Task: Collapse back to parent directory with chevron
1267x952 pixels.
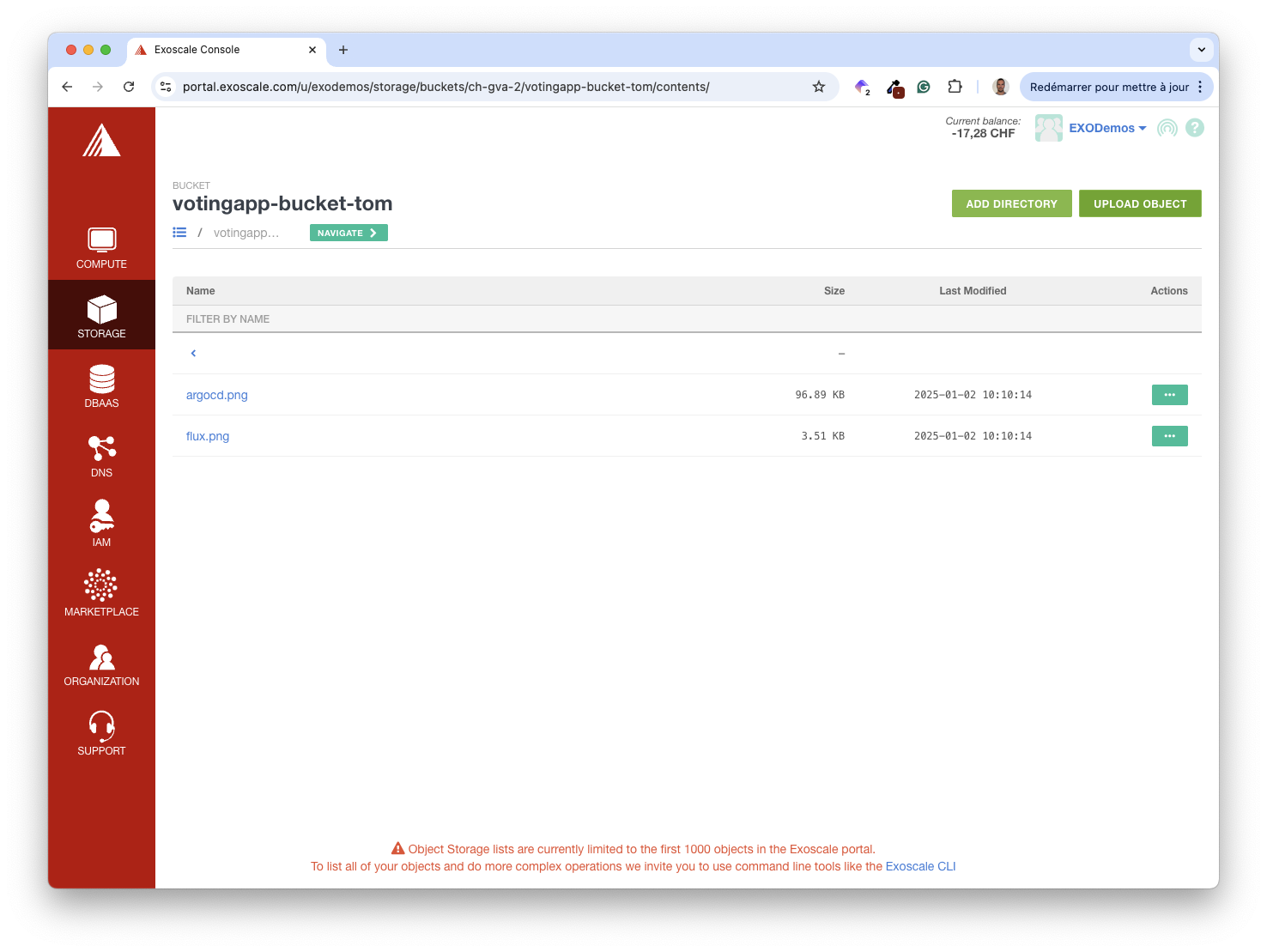Action: [192, 353]
